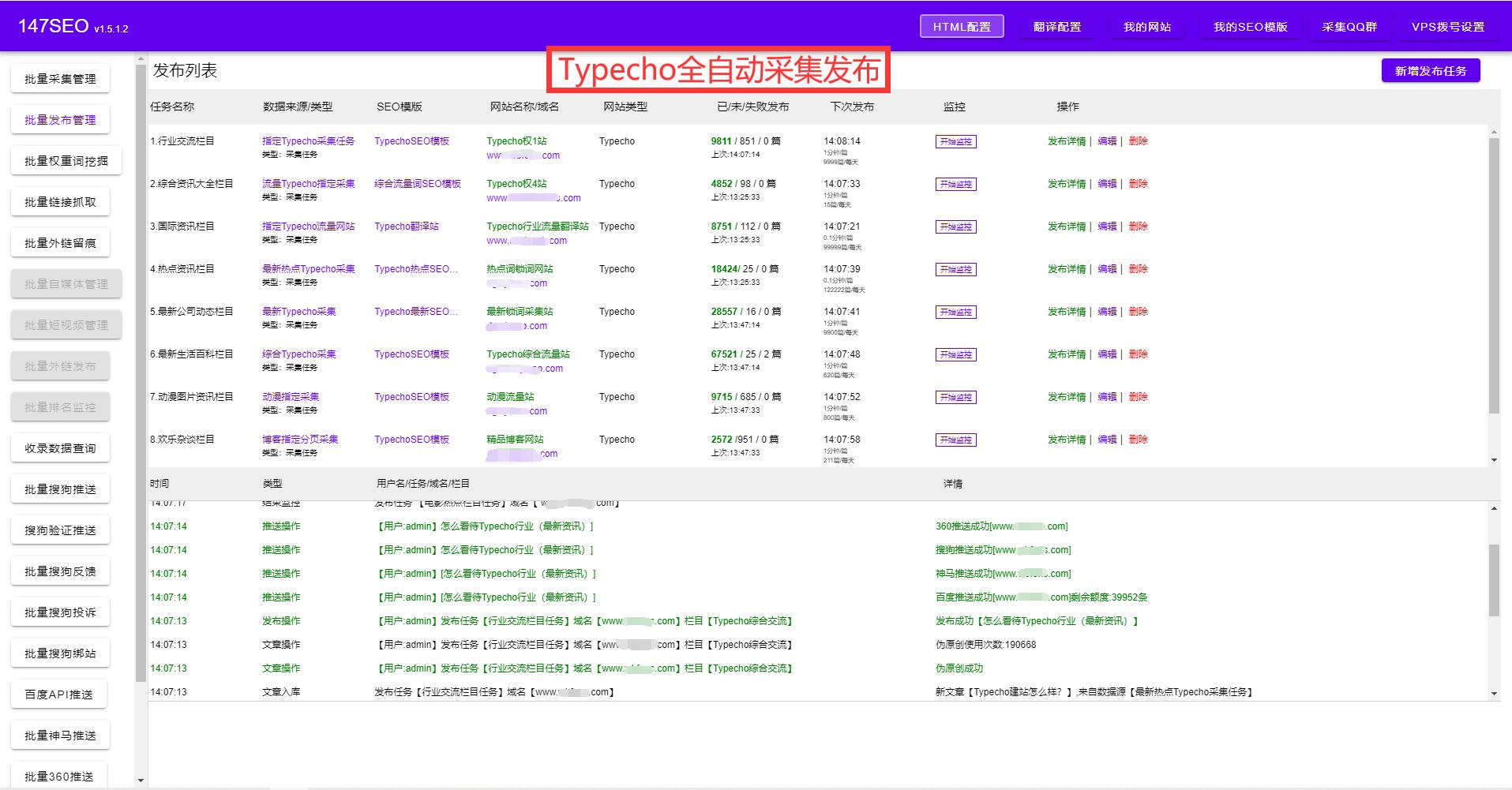Open 批量采集管理 in sidebar
Image resolution: width=1512 pixels, height=790 pixels.
60,79
